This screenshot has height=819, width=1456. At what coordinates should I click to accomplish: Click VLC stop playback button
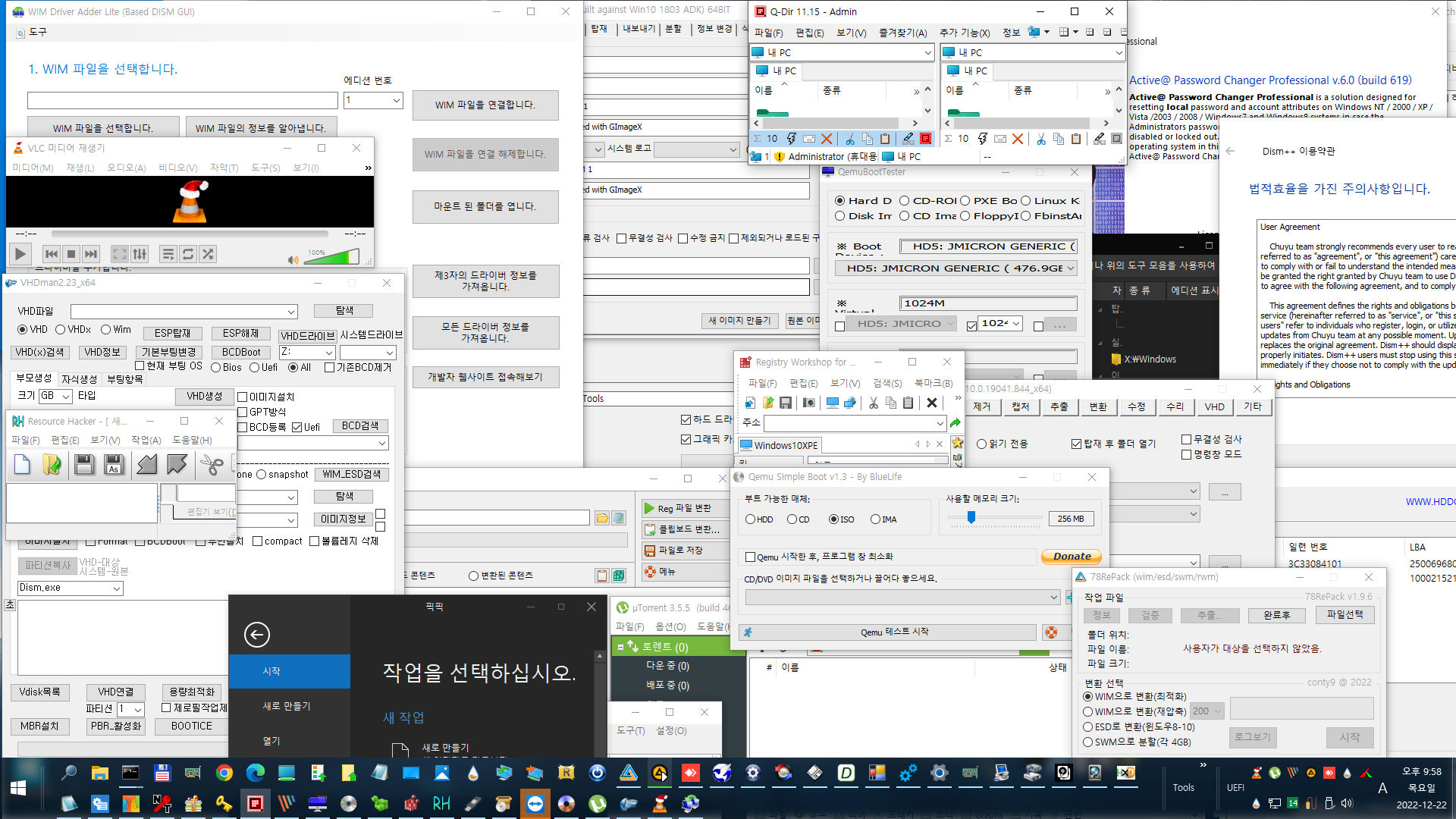click(x=71, y=254)
